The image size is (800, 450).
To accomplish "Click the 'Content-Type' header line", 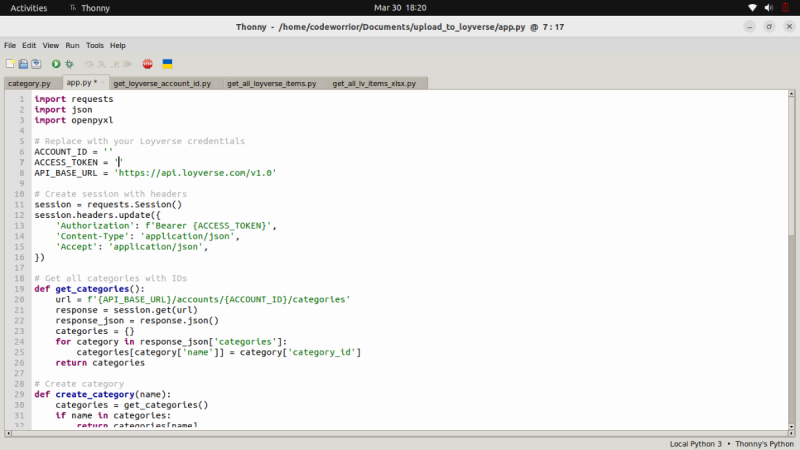I will [x=147, y=236].
